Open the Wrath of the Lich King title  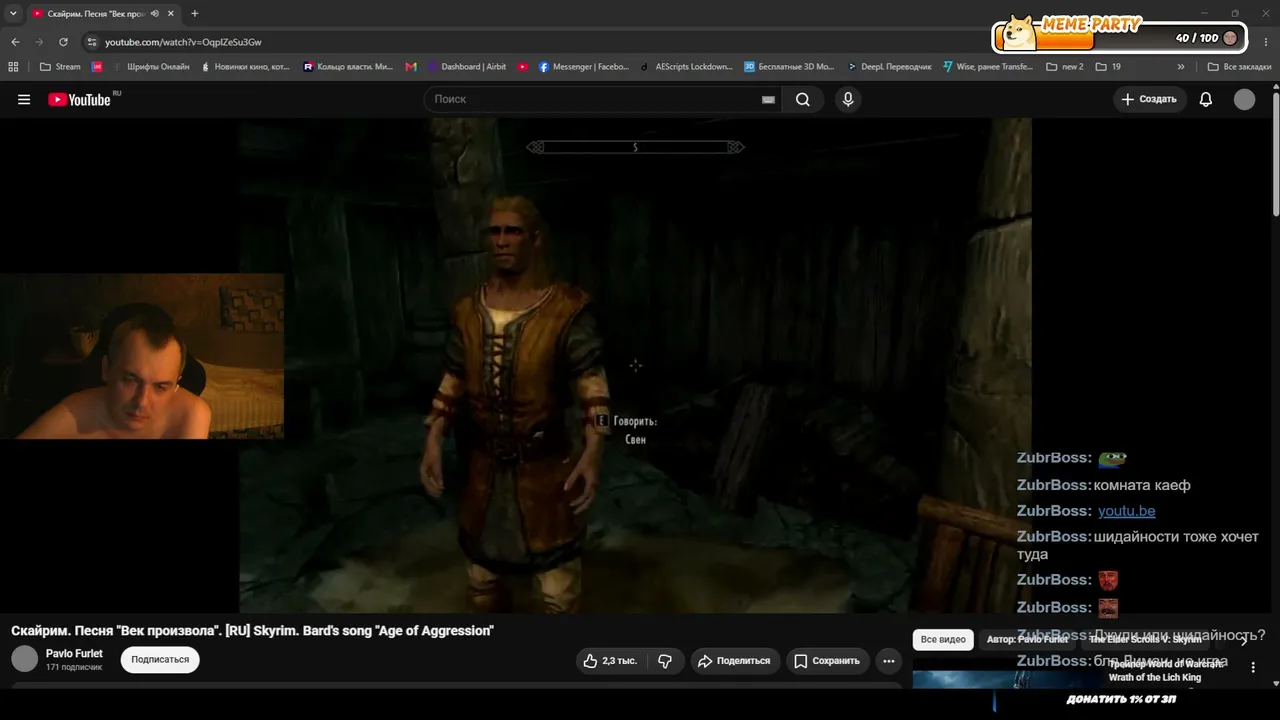pyautogui.click(x=1166, y=671)
